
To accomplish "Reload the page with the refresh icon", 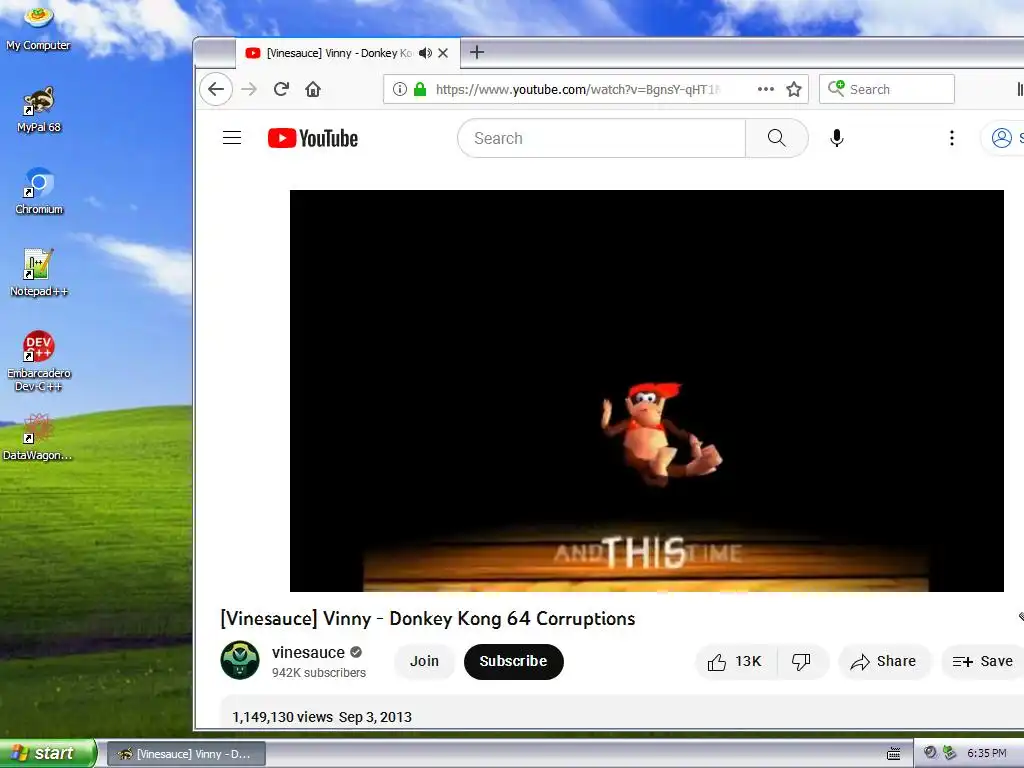I will point(281,89).
